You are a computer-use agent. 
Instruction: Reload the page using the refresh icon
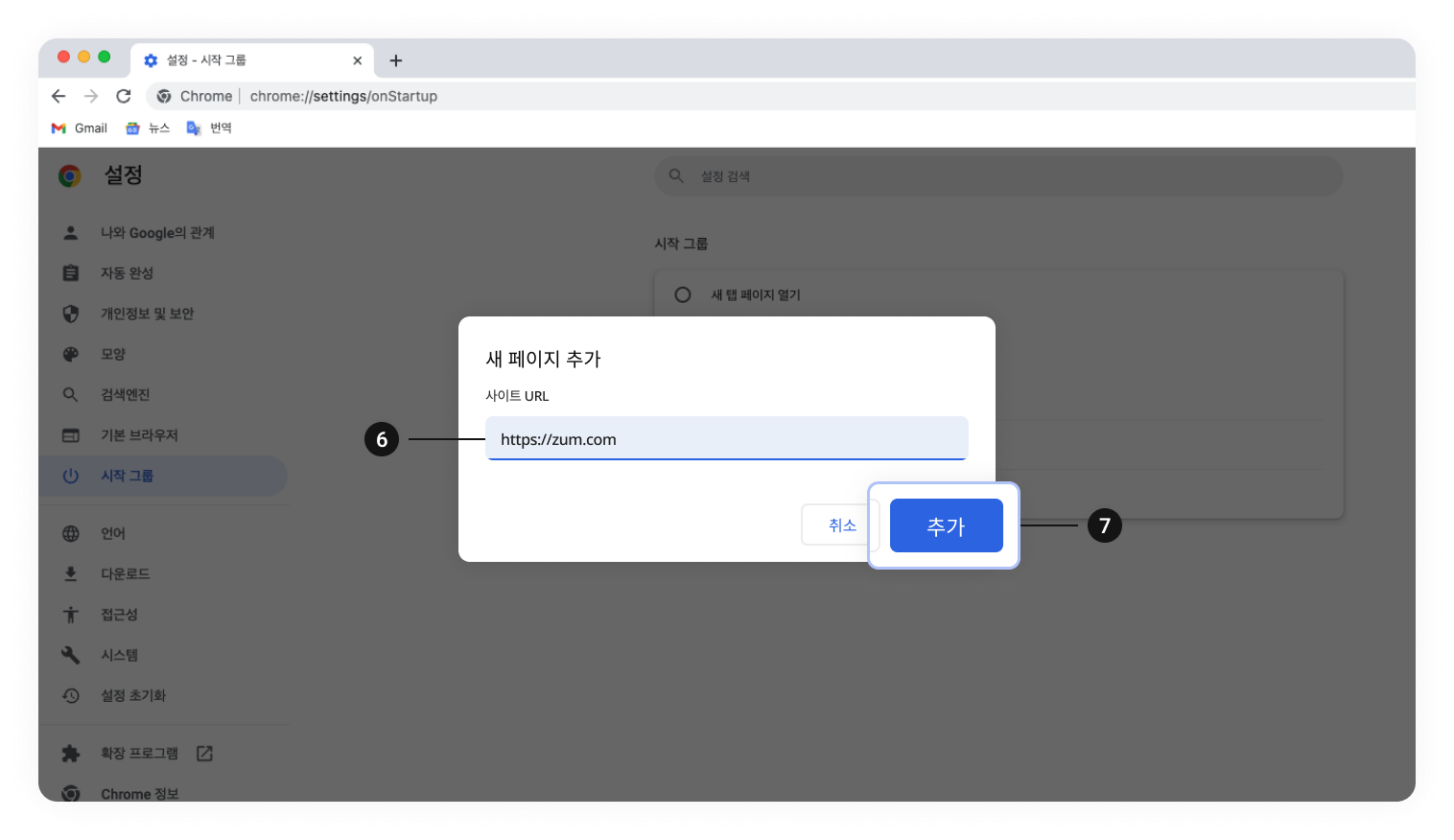[x=124, y=95]
